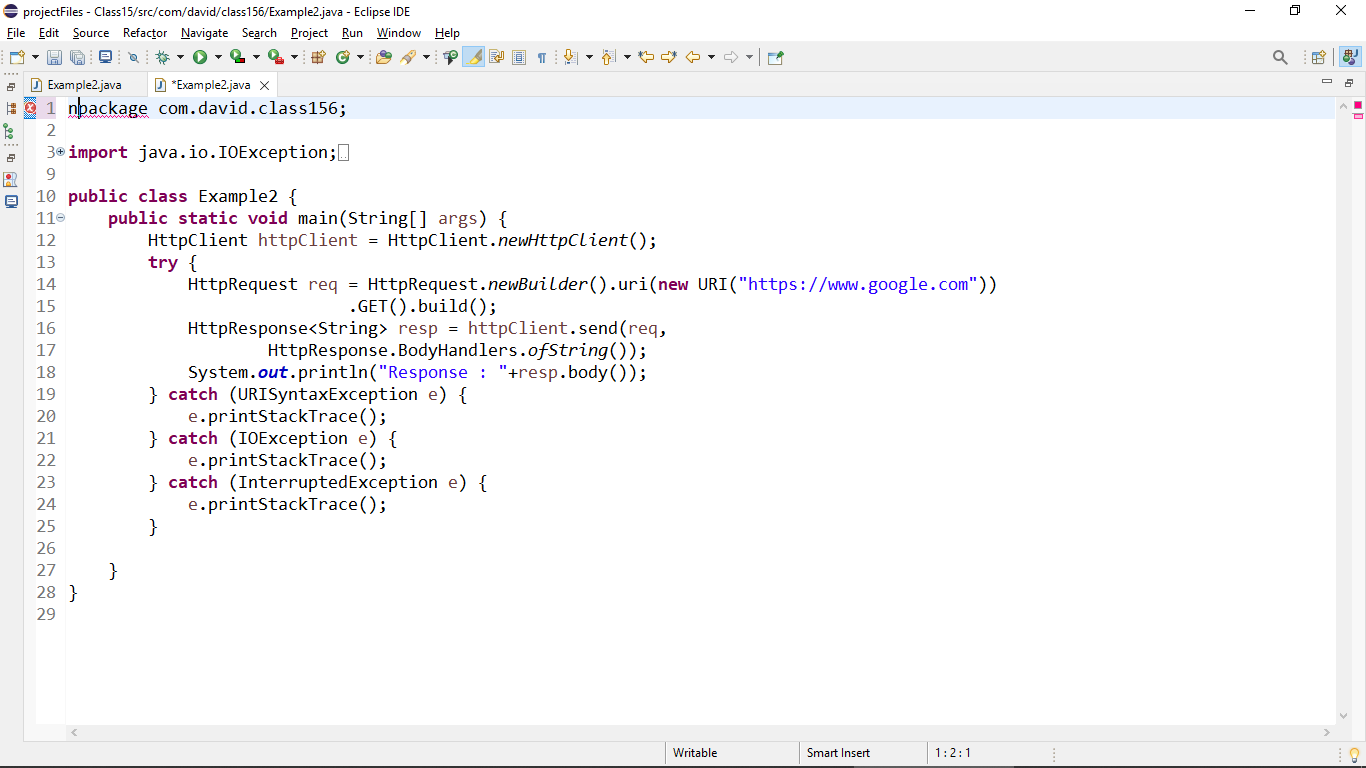
Task: Create a new Java class icon
Action: pos(342,57)
